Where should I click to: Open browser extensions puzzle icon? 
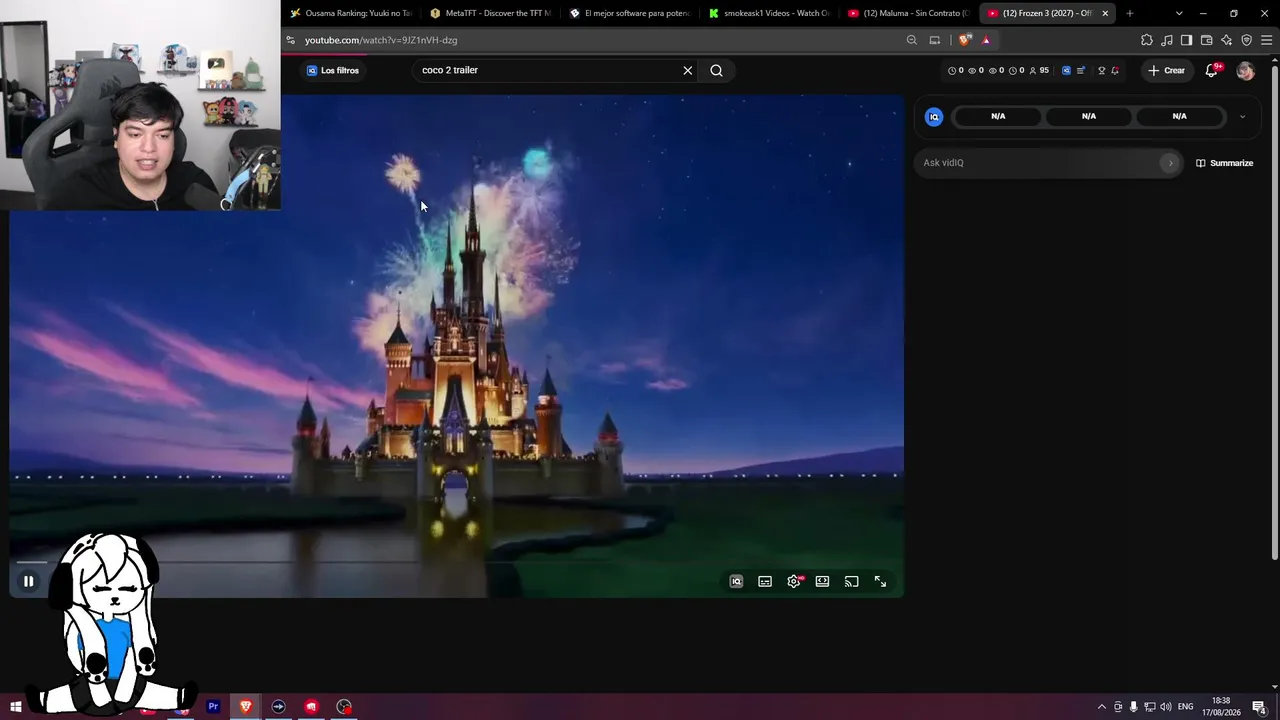[x=1146, y=40]
